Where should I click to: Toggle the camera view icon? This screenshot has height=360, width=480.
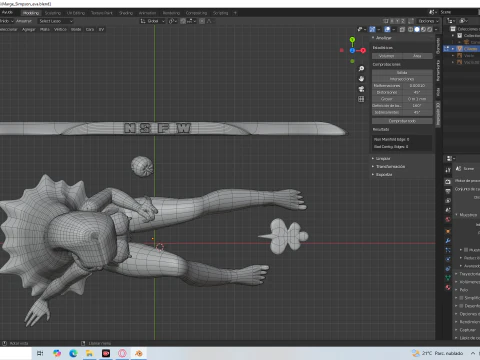click(x=361, y=89)
